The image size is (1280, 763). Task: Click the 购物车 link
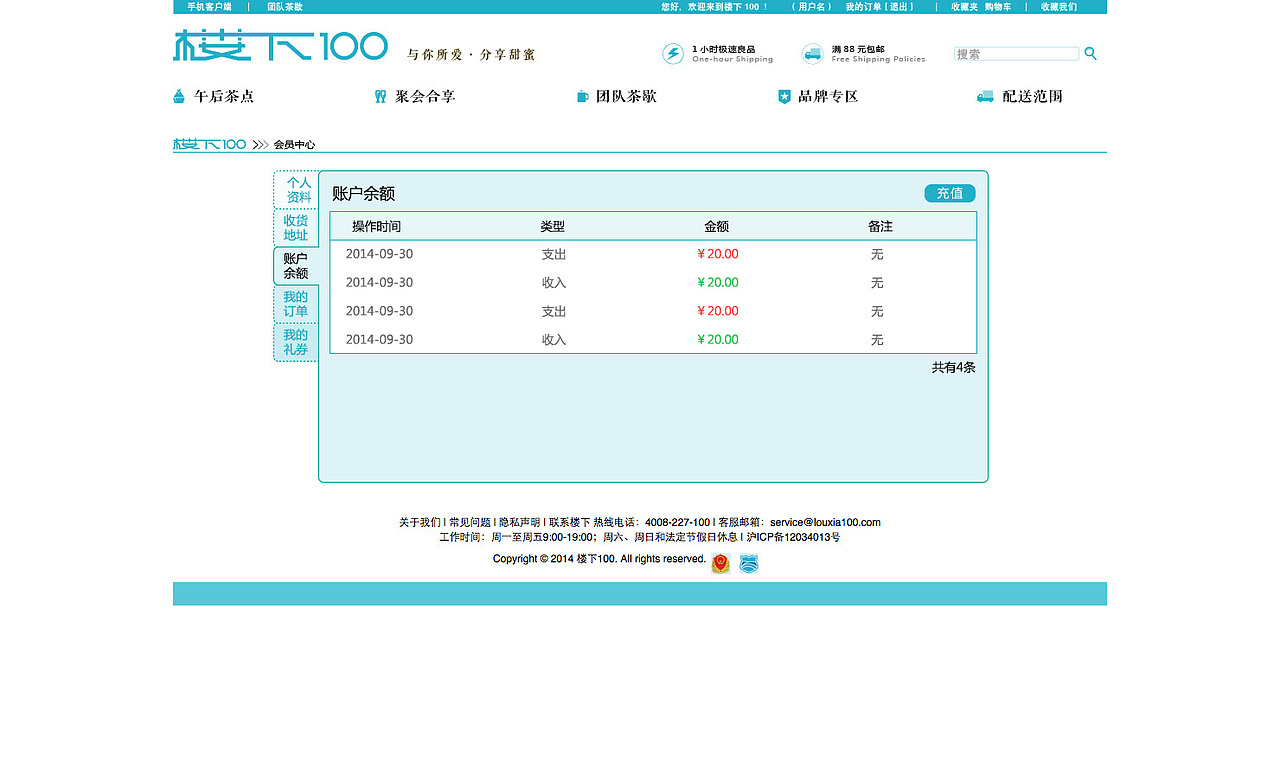point(998,7)
